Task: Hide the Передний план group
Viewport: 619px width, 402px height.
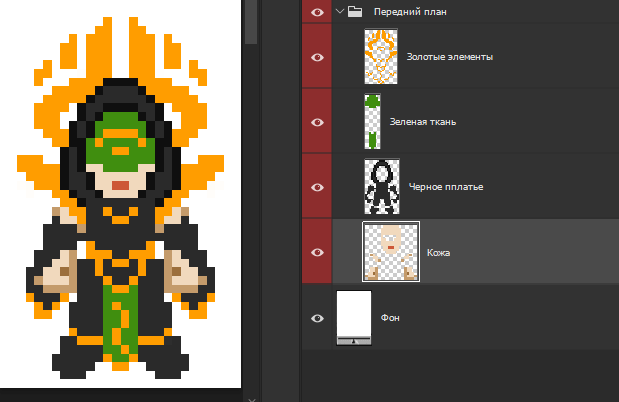Action: coord(317,12)
